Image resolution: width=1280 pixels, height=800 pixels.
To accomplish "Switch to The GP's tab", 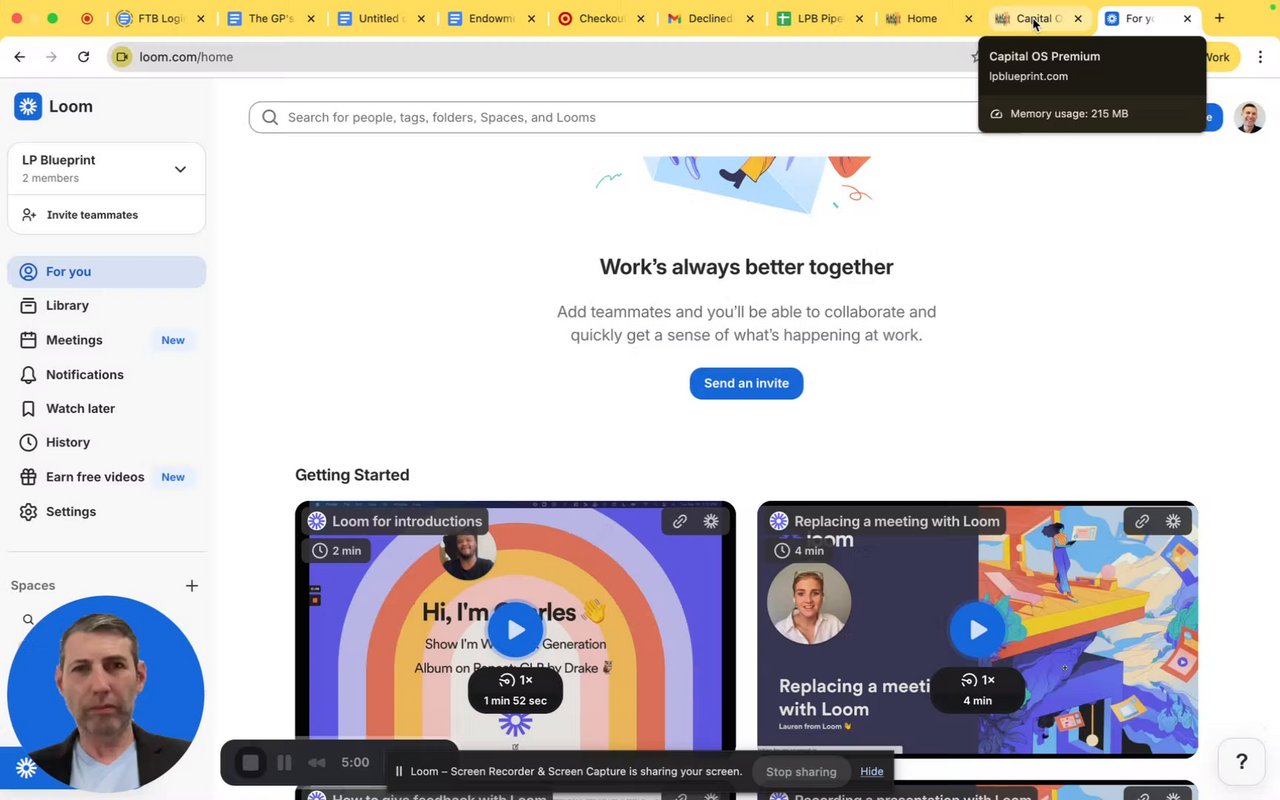I will pos(271,18).
